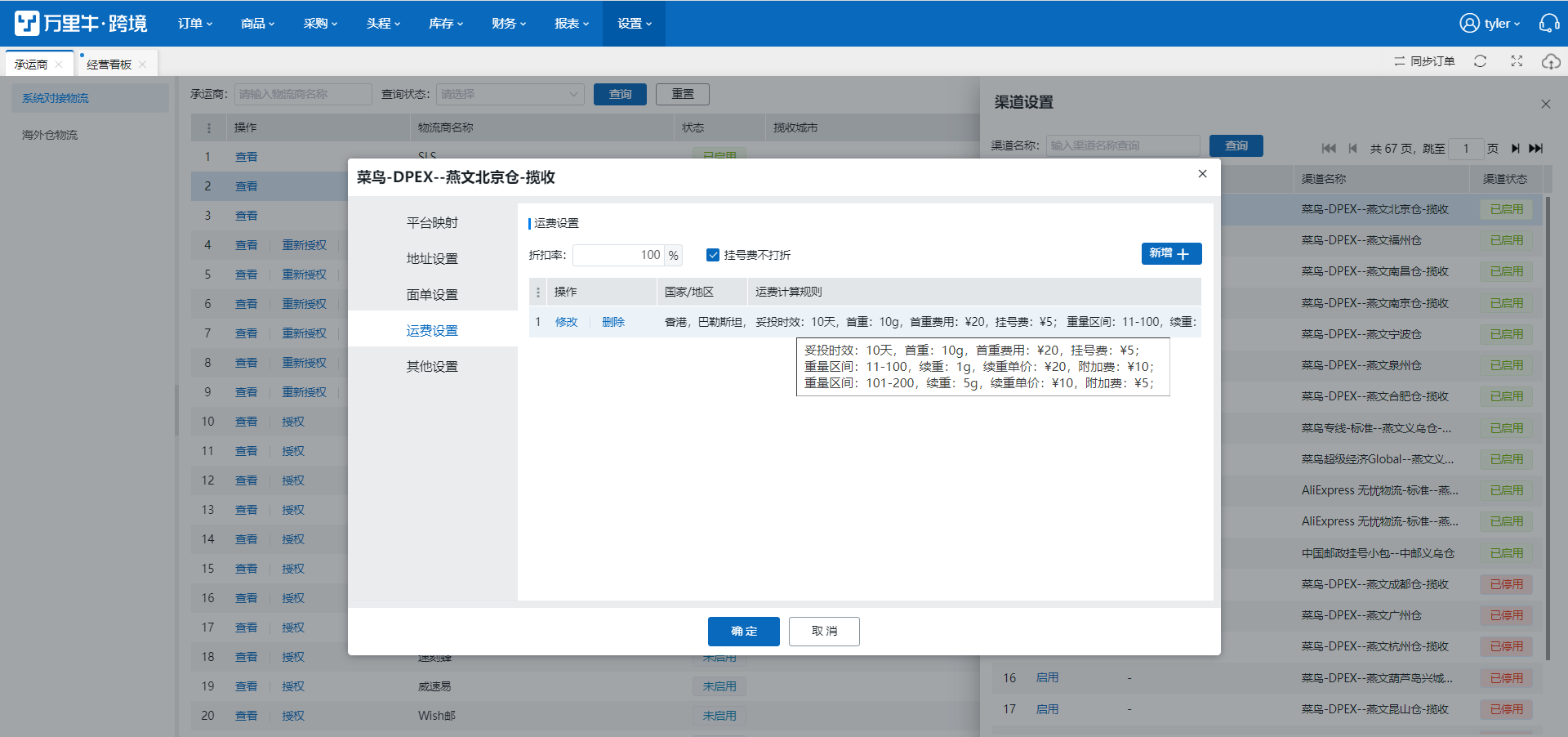Open the tyler user avatar icon
Image resolution: width=1568 pixels, height=737 pixels.
[x=1469, y=23]
